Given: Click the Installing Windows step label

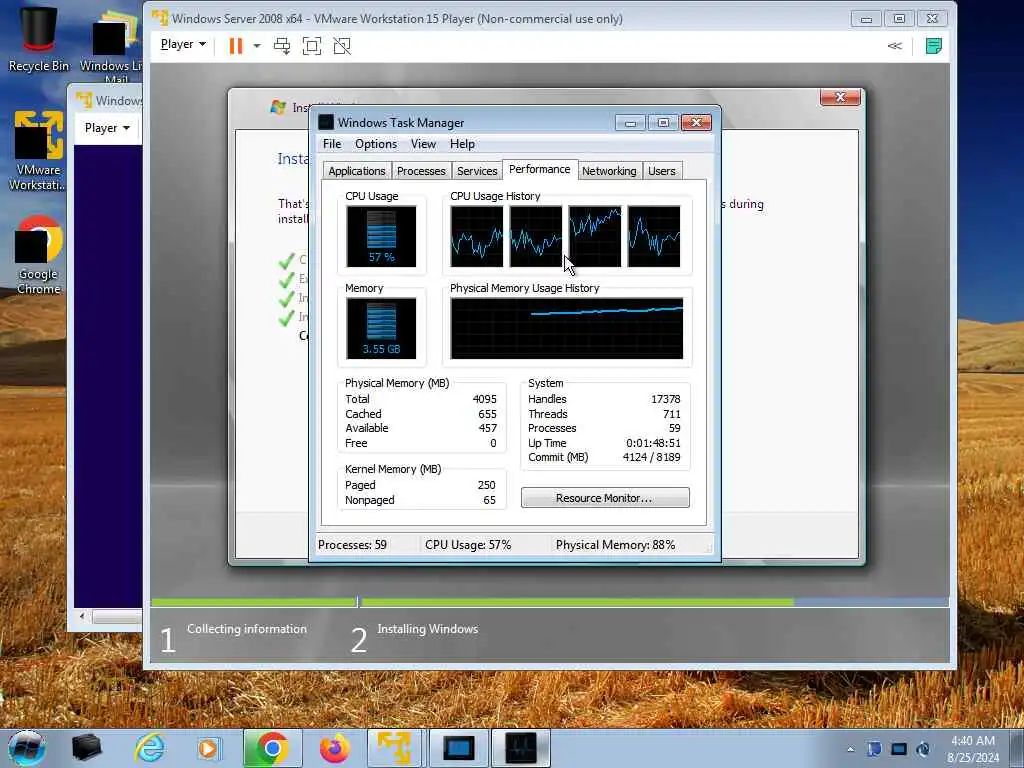Looking at the screenshot, I should click(428, 629).
